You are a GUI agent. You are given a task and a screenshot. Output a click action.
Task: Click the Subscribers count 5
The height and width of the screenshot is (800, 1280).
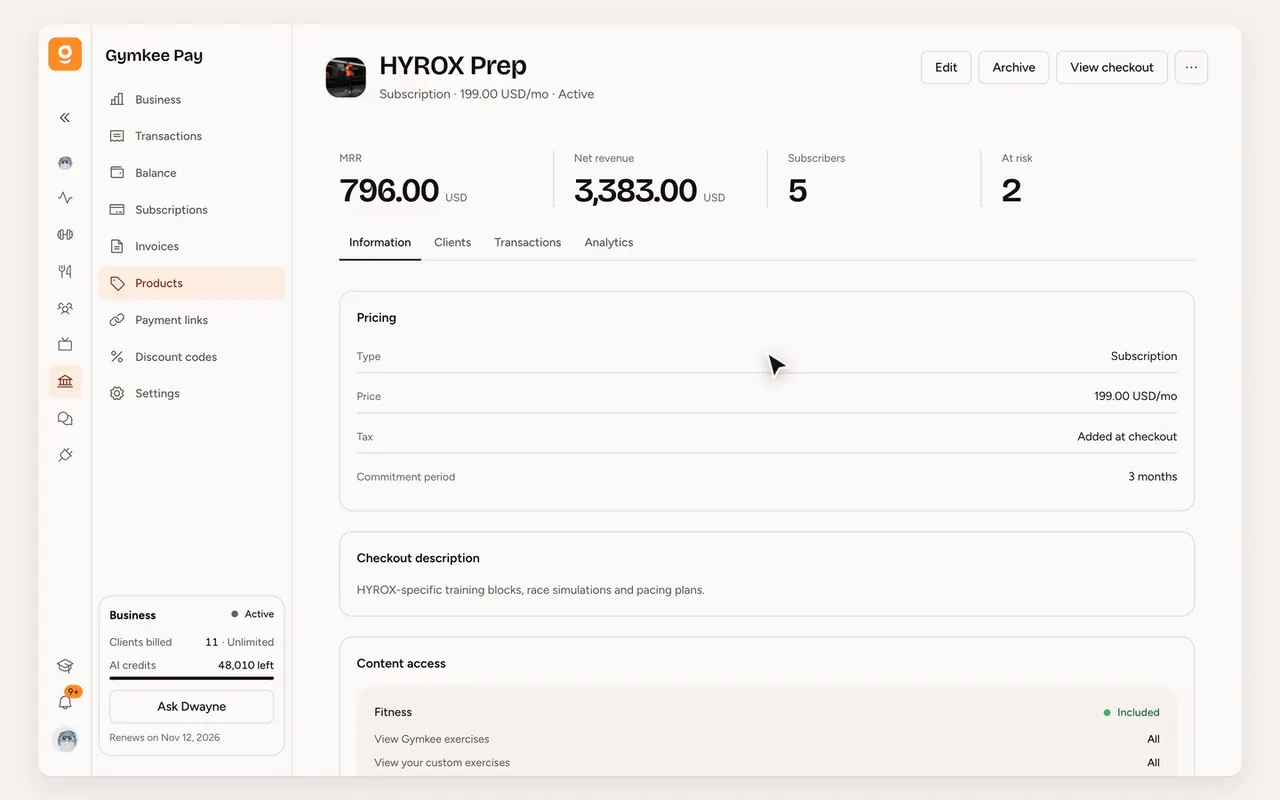(x=797, y=190)
